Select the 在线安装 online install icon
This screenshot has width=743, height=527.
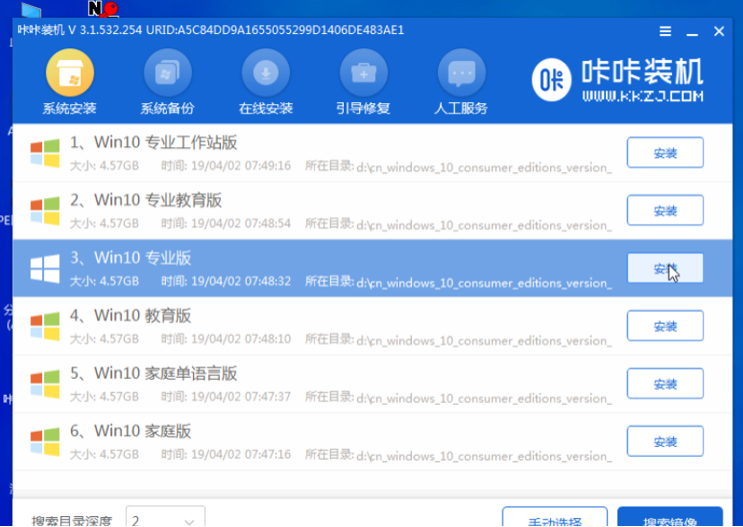[x=265, y=73]
